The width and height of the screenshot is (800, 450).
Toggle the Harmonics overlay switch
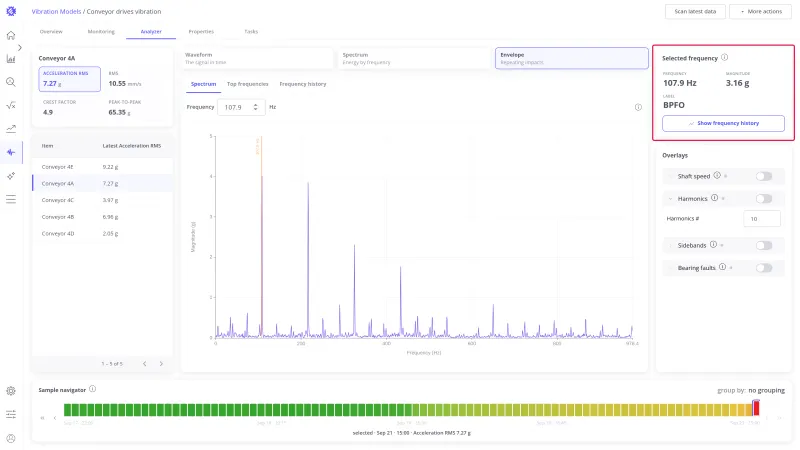[764, 198]
